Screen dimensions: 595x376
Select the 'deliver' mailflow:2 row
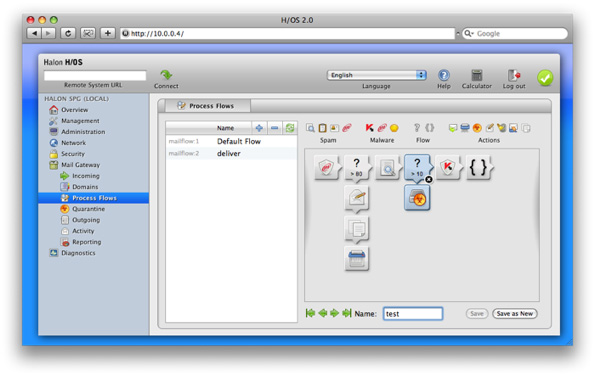click(231, 153)
